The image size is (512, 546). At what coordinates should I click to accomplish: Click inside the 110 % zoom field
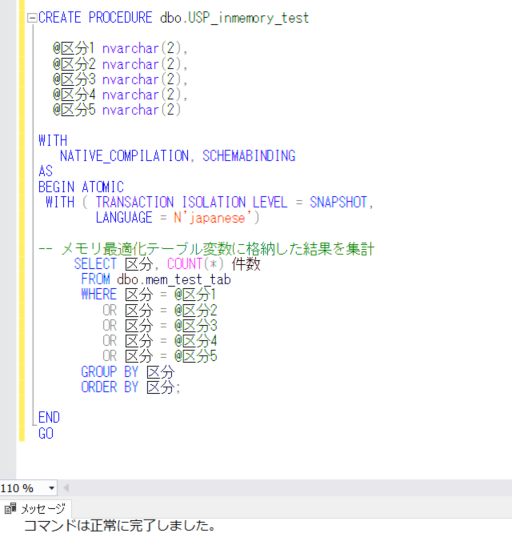point(23,488)
